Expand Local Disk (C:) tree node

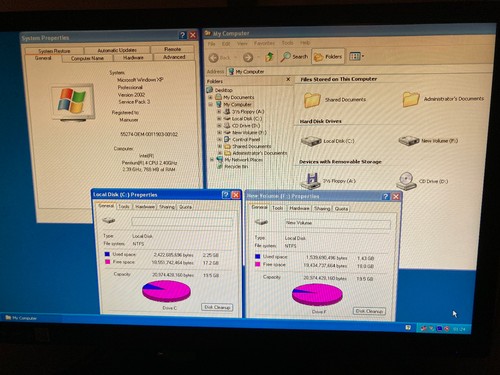click(x=219, y=119)
